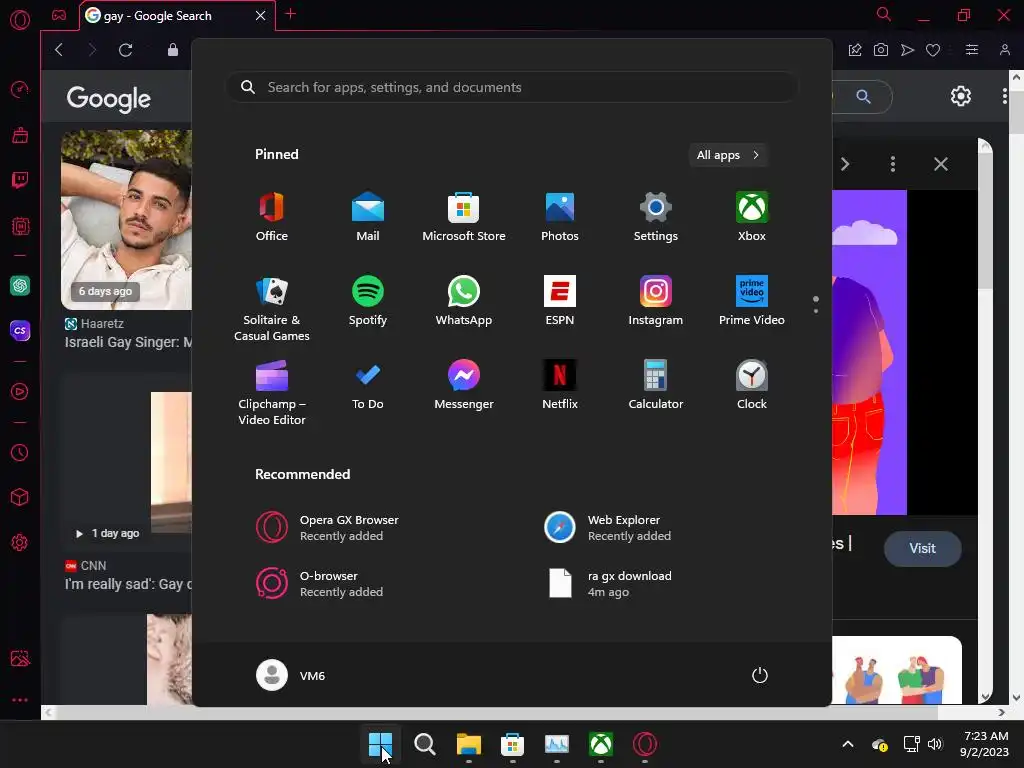Open the Photos app

click(560, 217)
